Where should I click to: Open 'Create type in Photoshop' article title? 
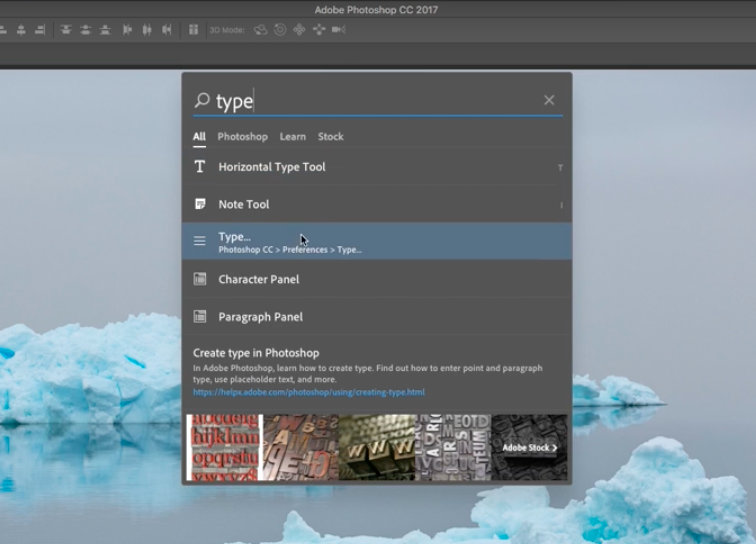[x=256, y=353]
